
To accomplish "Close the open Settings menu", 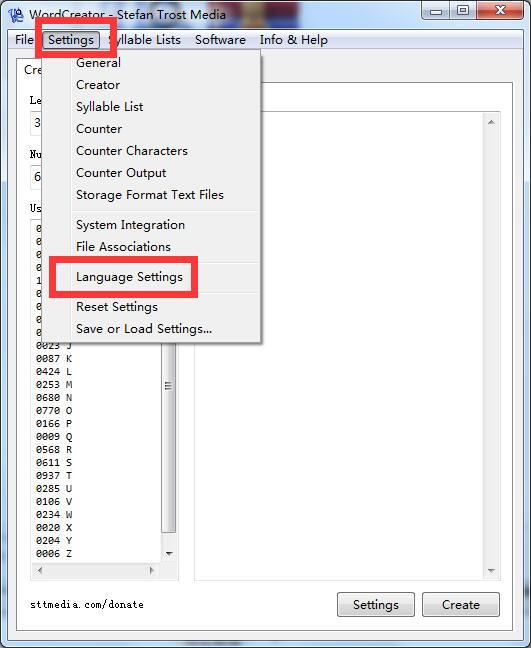I will pos(71,40).
